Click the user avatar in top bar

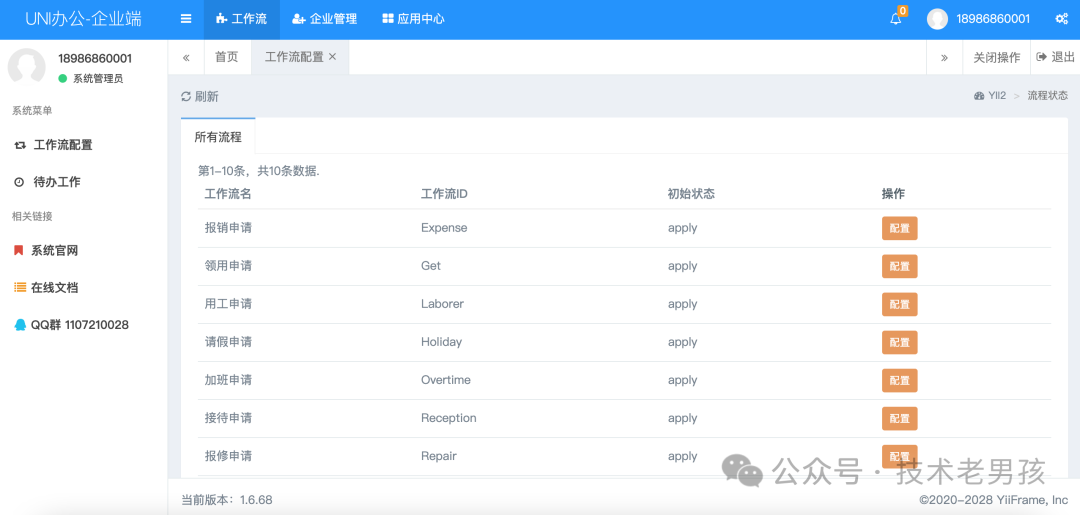pos(937,19)
